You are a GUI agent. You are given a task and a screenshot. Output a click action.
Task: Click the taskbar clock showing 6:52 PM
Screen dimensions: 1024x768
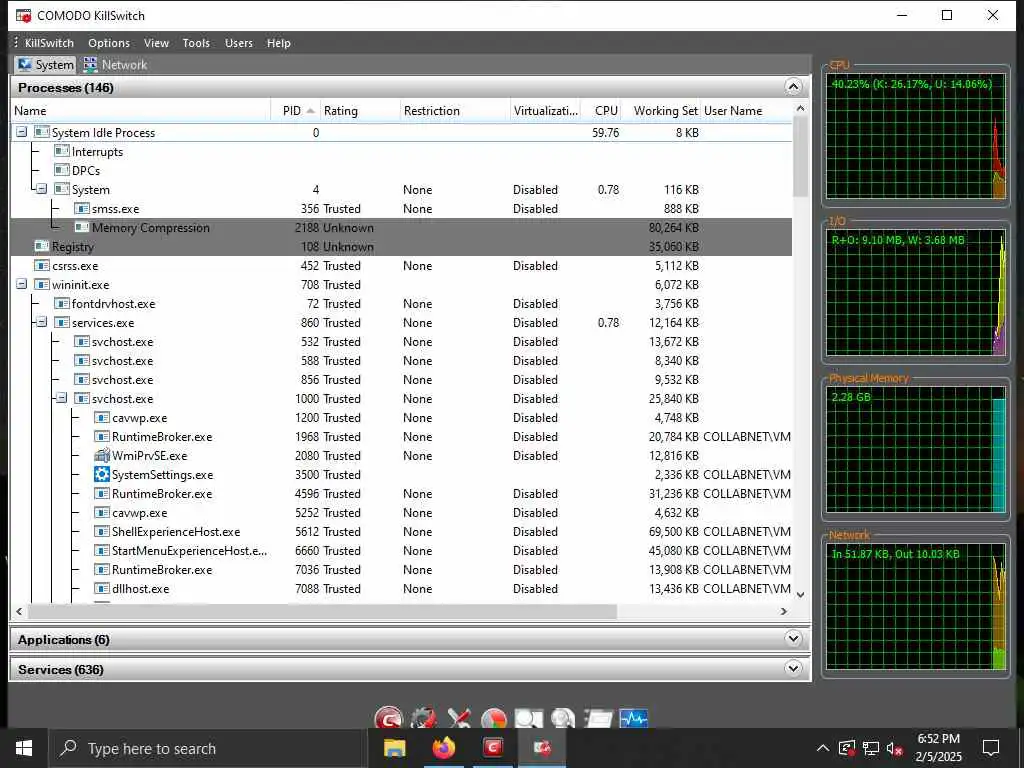(938, 748)
